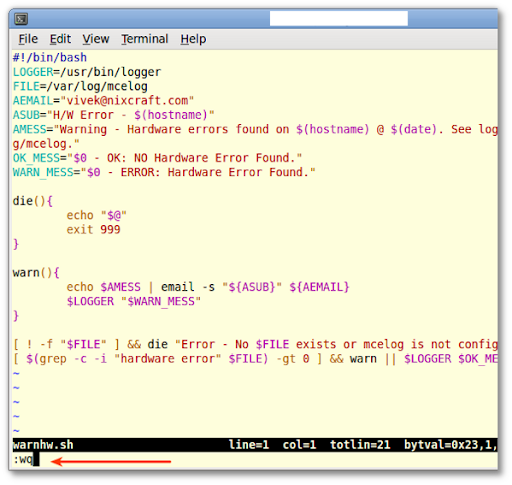This screenshot has height=485, width=512.
Task: Click the exit 999 line
Action: click(x=93, y=230)
